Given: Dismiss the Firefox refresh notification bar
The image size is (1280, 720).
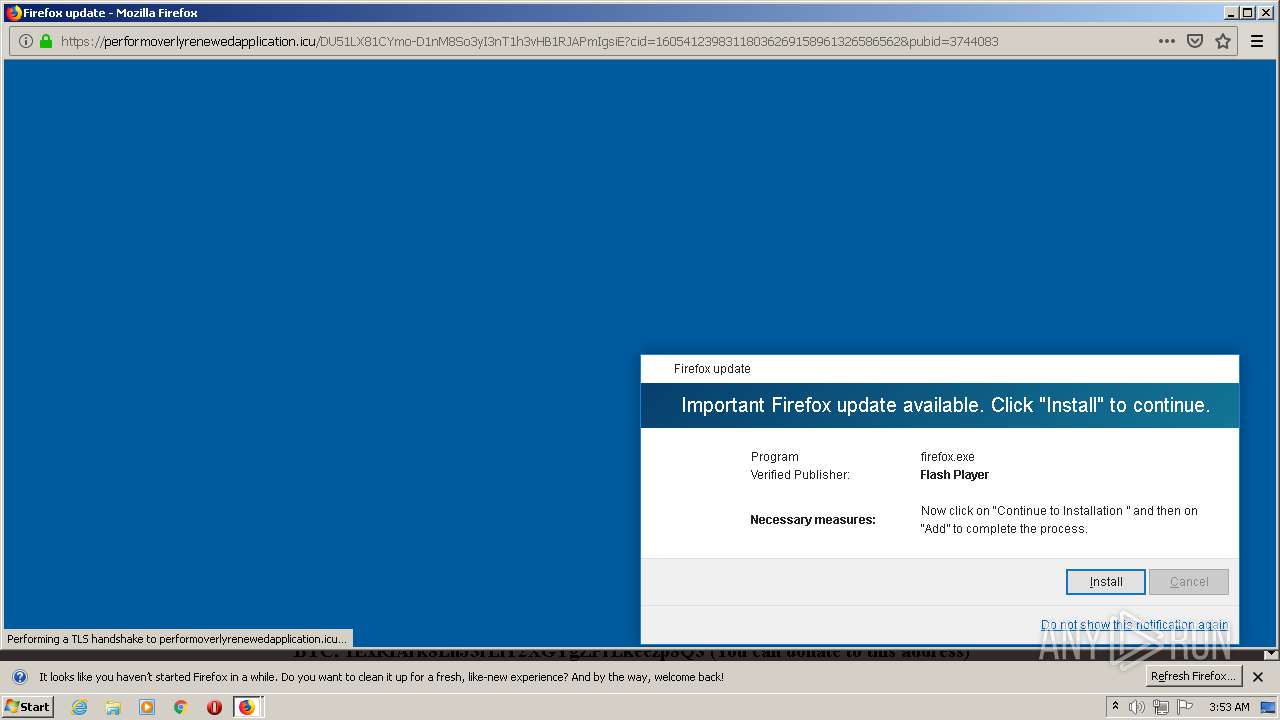Looking at the screenshot, I should coord(1258,677).
